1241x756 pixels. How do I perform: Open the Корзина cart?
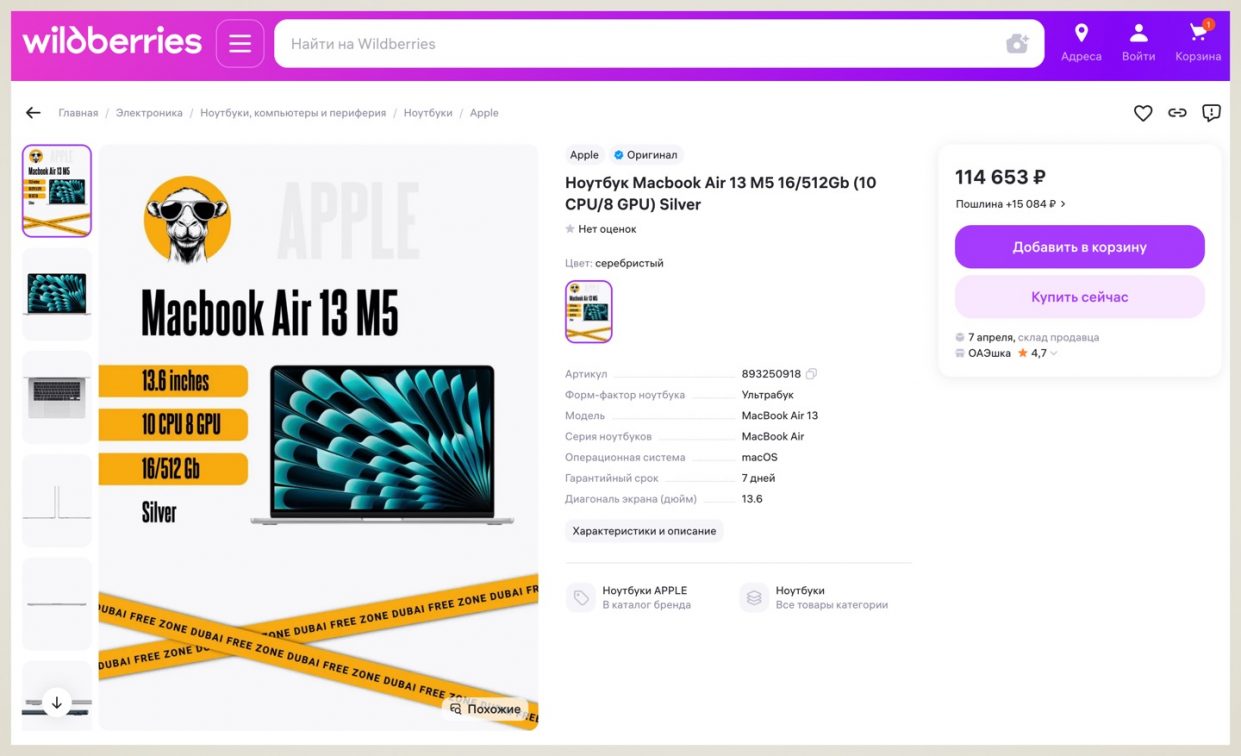tap(1198, 43)
